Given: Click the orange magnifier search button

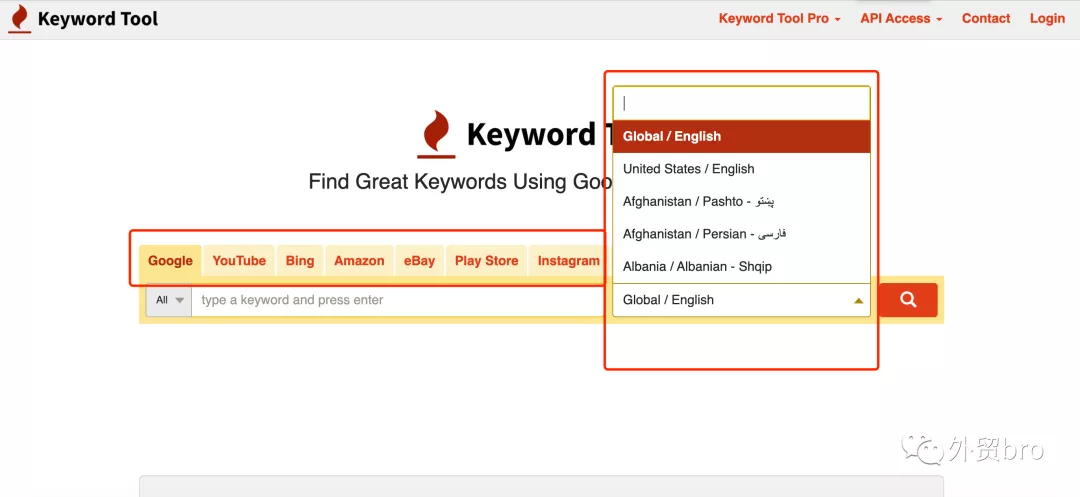Looking at the screenshot, I should coord(908,300).
